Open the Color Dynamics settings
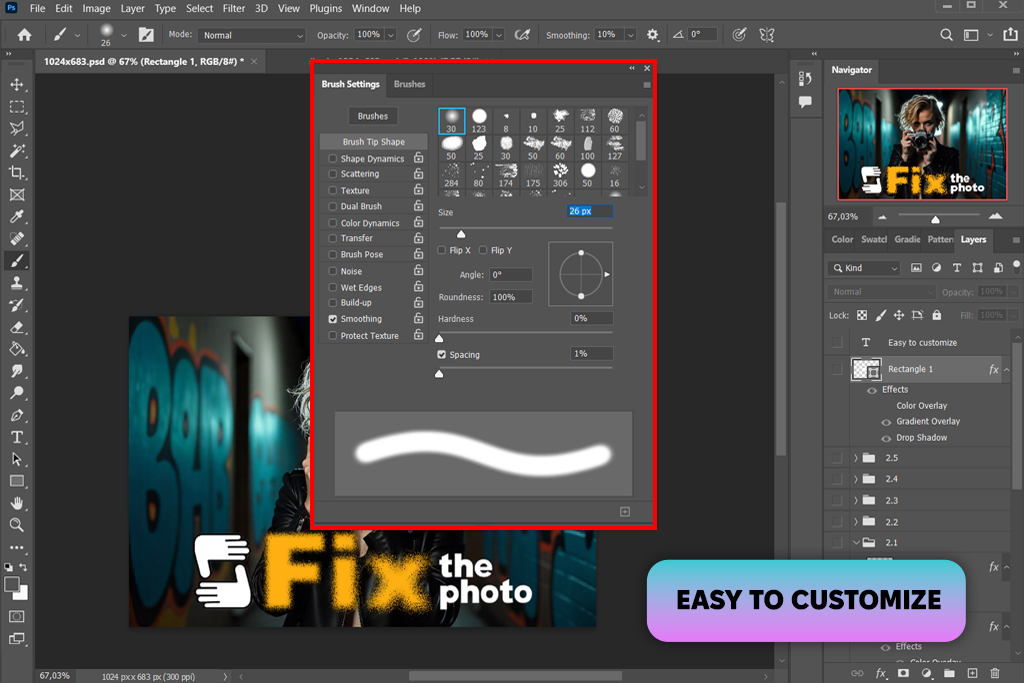This screenshot has height=683, width=1024. point(370,223)
